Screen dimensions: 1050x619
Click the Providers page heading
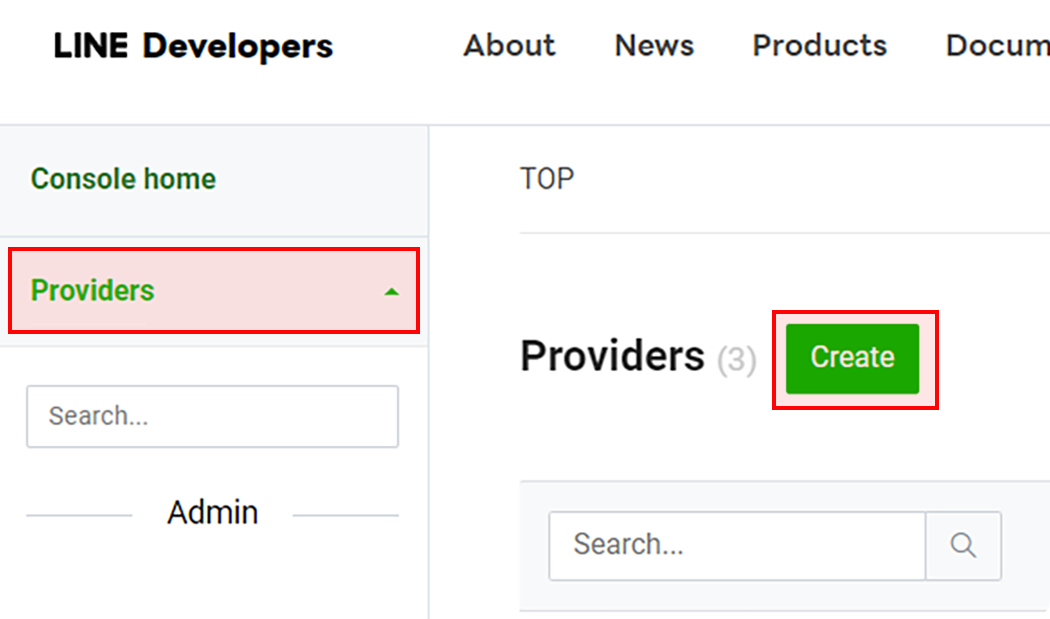612,357
